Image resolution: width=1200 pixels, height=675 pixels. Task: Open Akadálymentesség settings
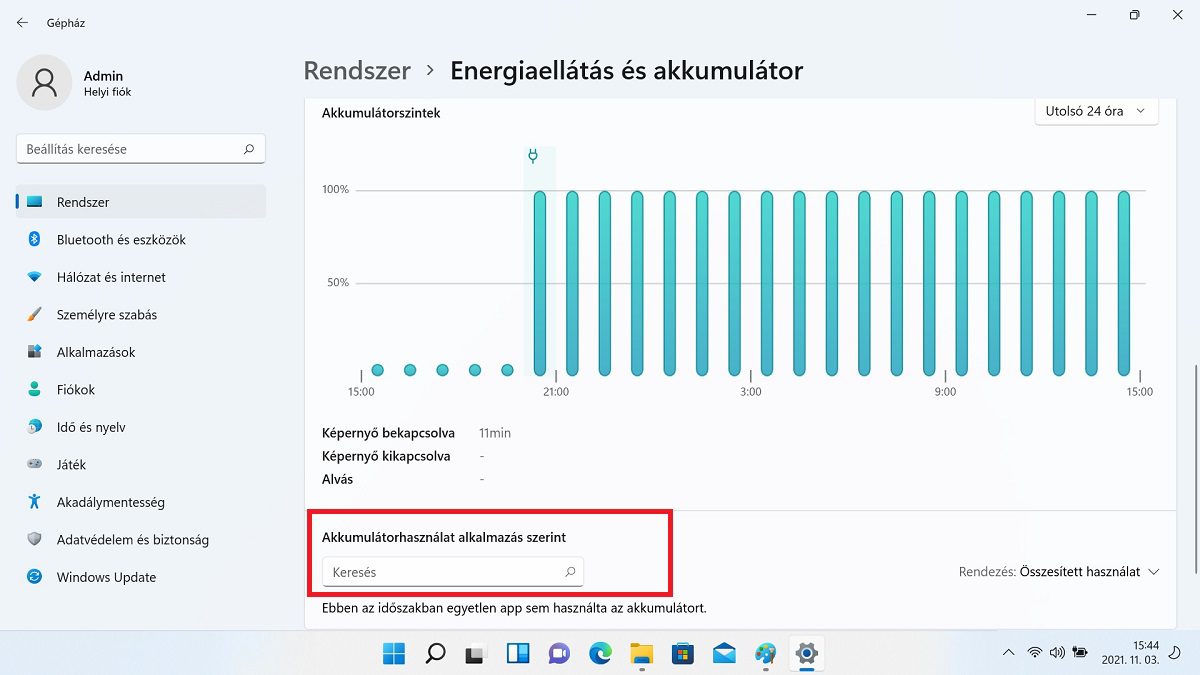110,502
